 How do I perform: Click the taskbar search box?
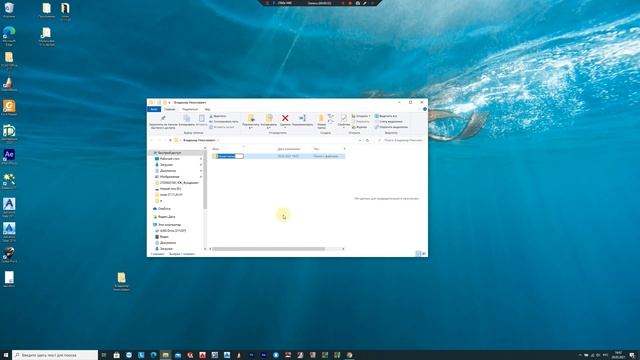(x=55, y=355)
